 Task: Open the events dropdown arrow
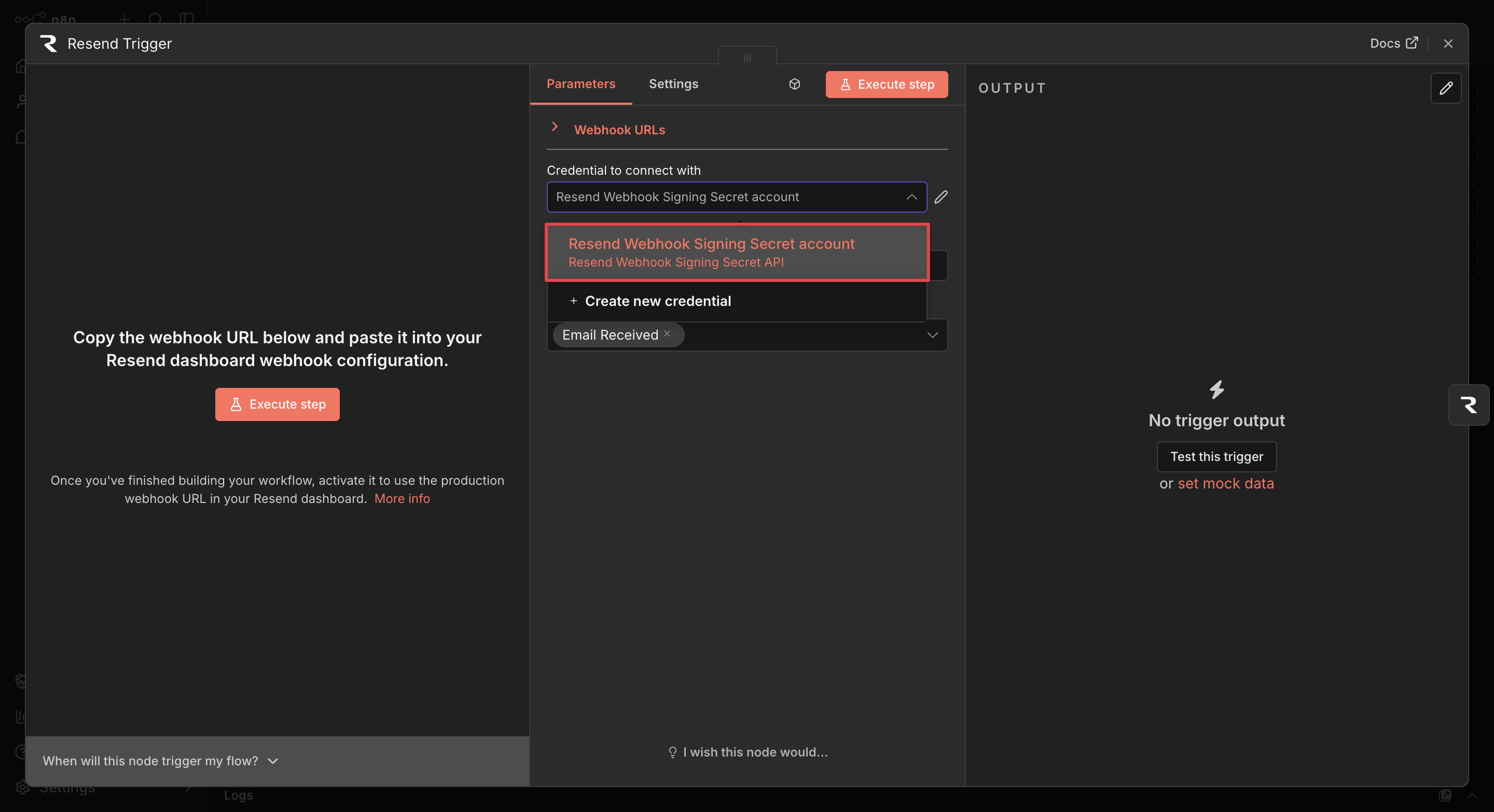[932, 335]
